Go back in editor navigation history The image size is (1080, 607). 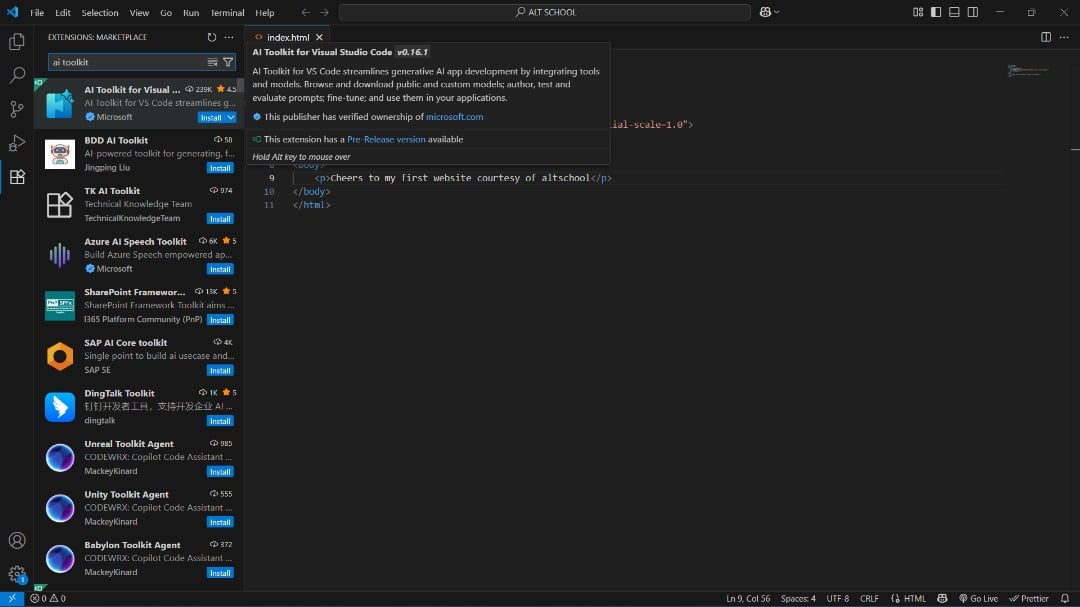[x=306, y=12]
